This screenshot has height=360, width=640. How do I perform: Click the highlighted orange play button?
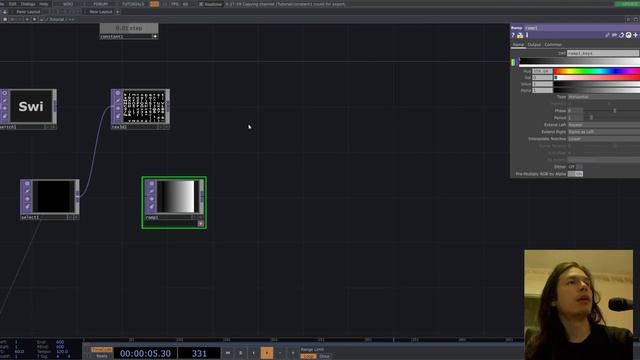point(267,353)
